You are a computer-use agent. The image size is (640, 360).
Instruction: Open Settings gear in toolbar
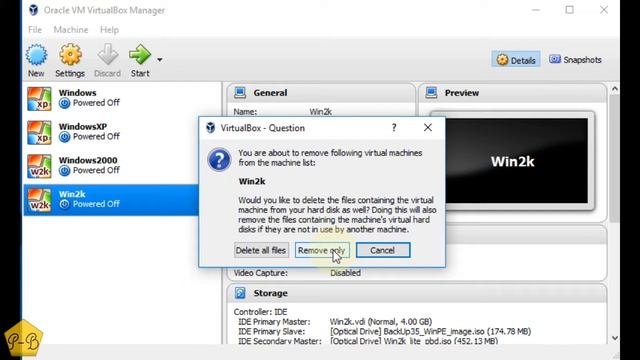click(x=70, y=55)
